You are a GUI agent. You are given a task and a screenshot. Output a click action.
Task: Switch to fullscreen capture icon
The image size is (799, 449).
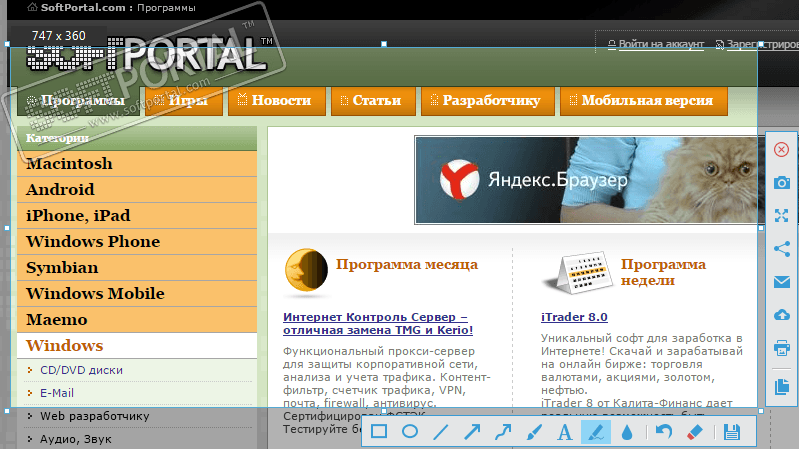(782, 216)
